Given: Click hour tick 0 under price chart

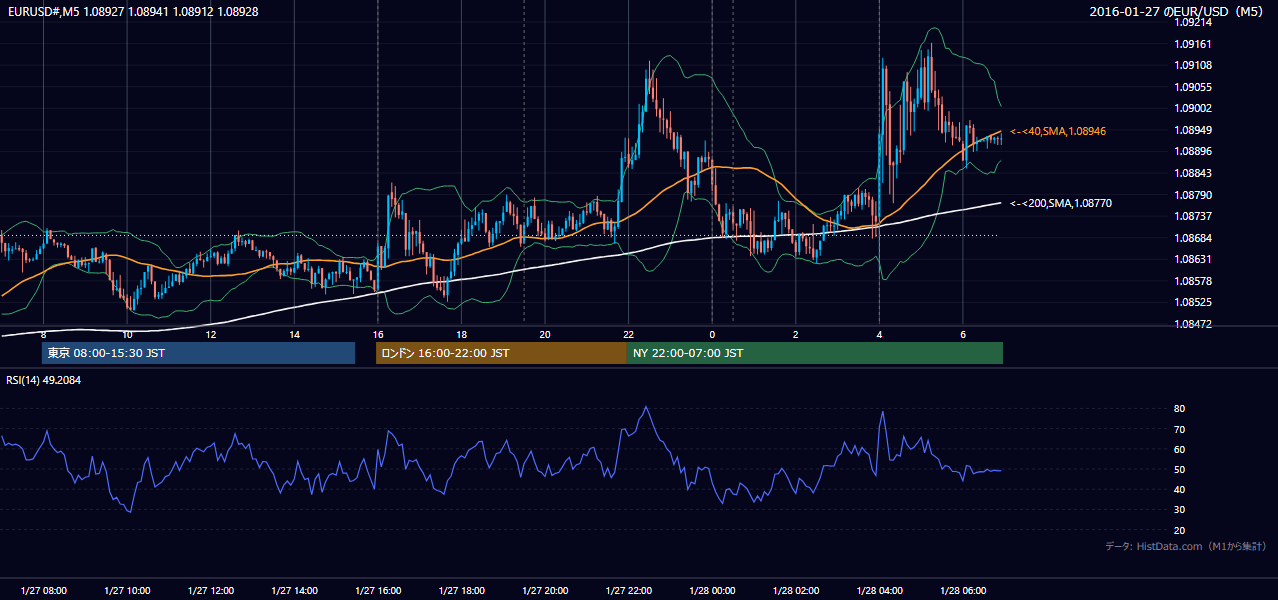Looking at the screenshot, I should [712, 334].
